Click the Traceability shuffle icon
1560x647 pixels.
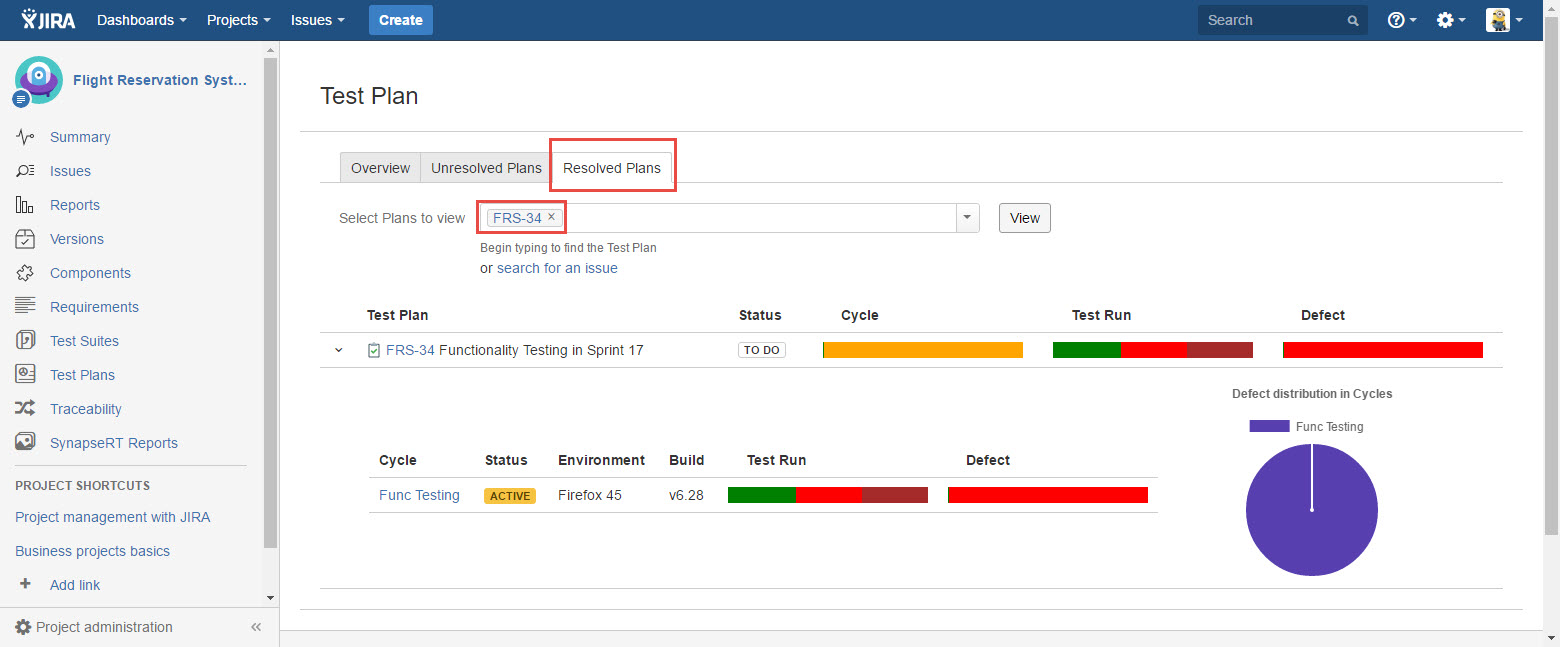pyautogui.click(x=26, y=409)
